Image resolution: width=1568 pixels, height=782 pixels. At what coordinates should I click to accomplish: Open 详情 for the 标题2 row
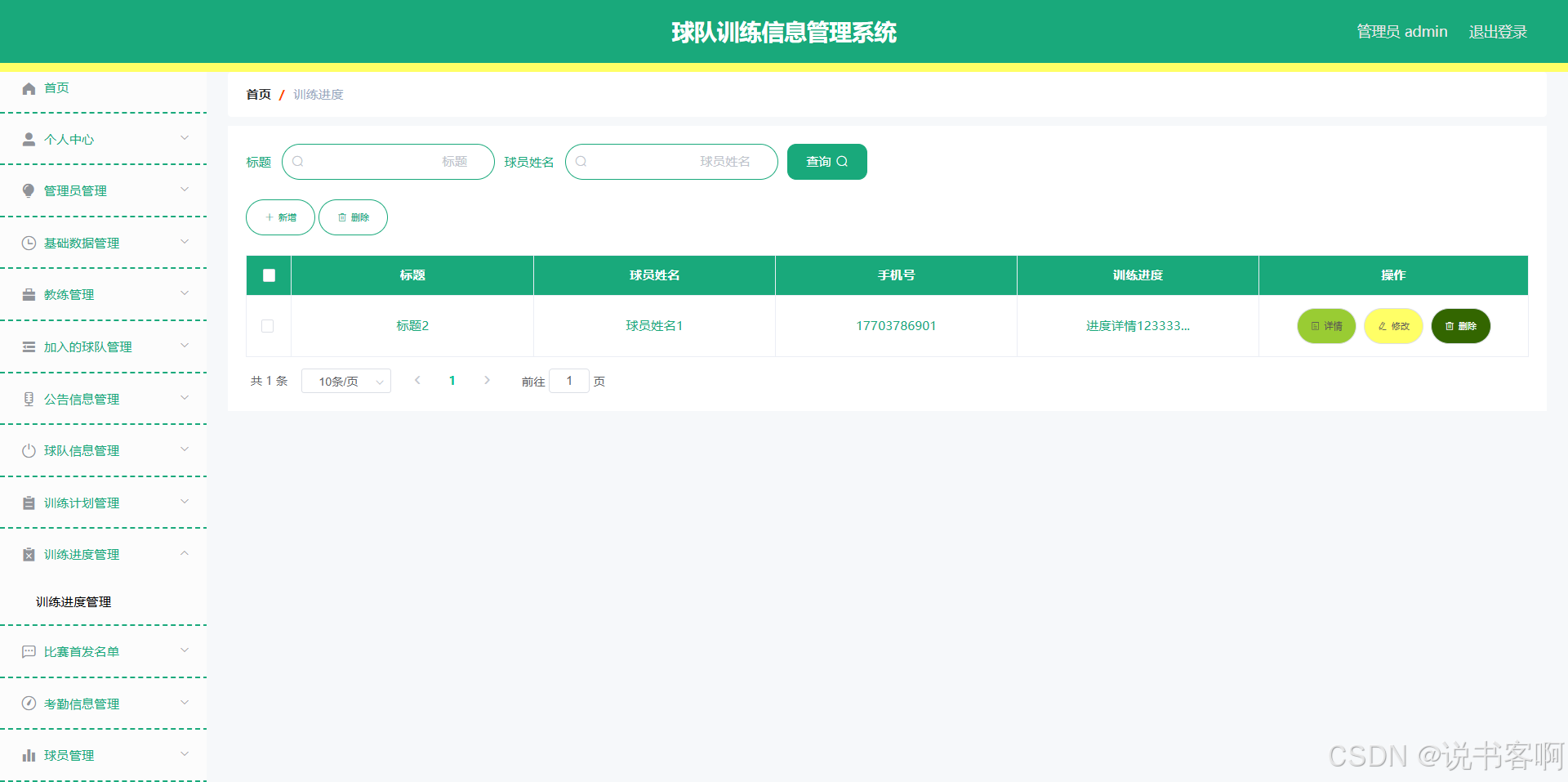click(1326, 326)
